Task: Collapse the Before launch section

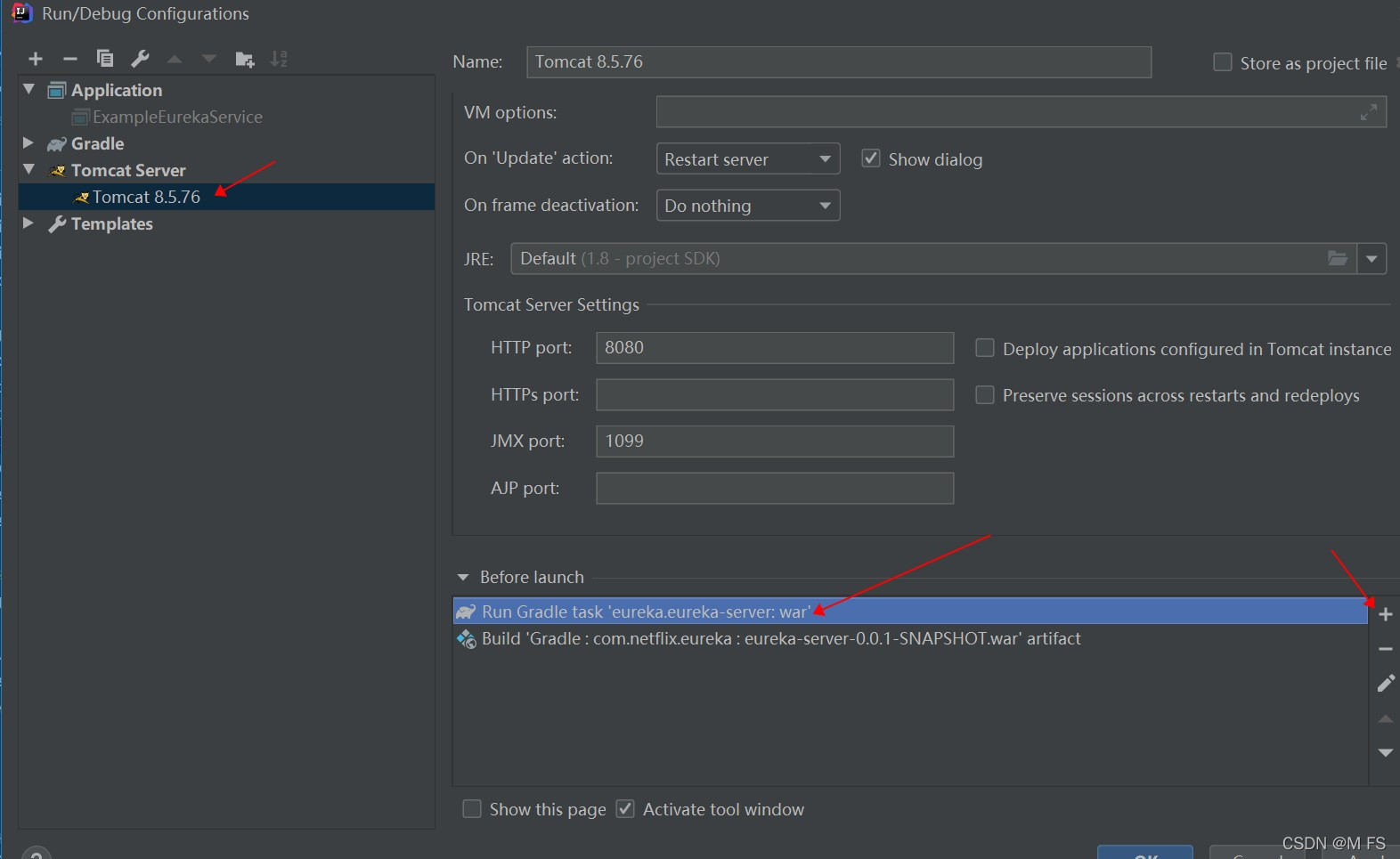Action: point(463,578)
